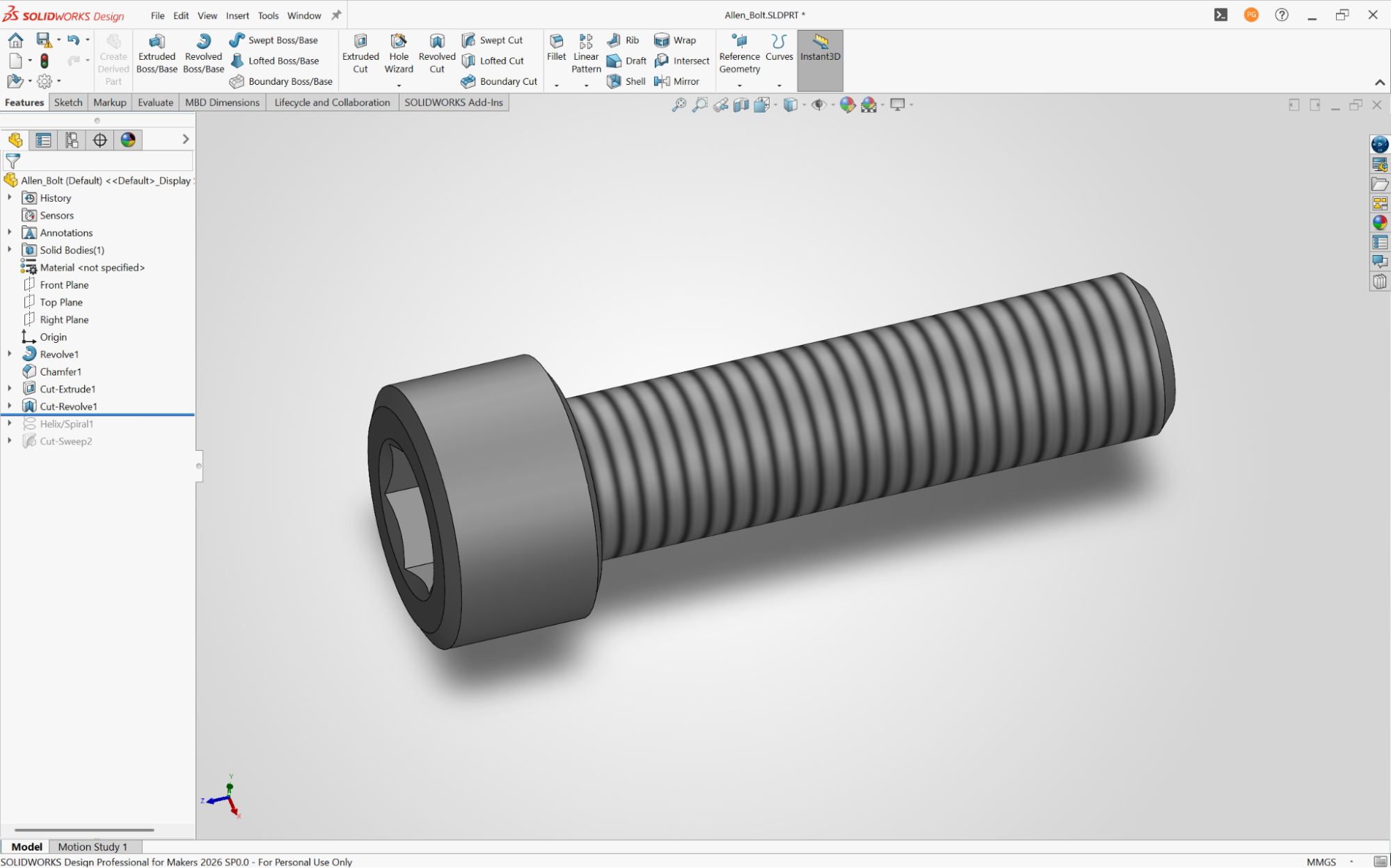The width and height of the screenshot is (1391, 868).
Task: Open the Boundary Cut tool
Action: click(499, 81)
